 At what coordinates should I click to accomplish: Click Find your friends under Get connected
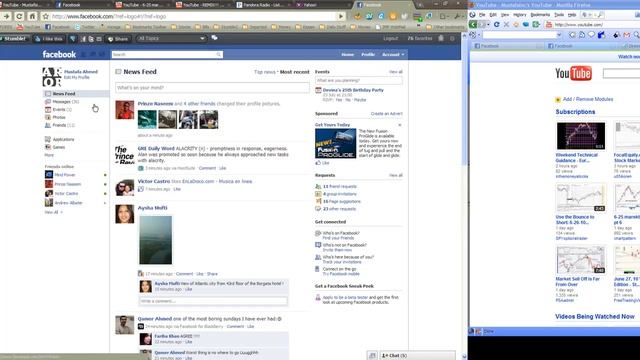tap(338, 238)
